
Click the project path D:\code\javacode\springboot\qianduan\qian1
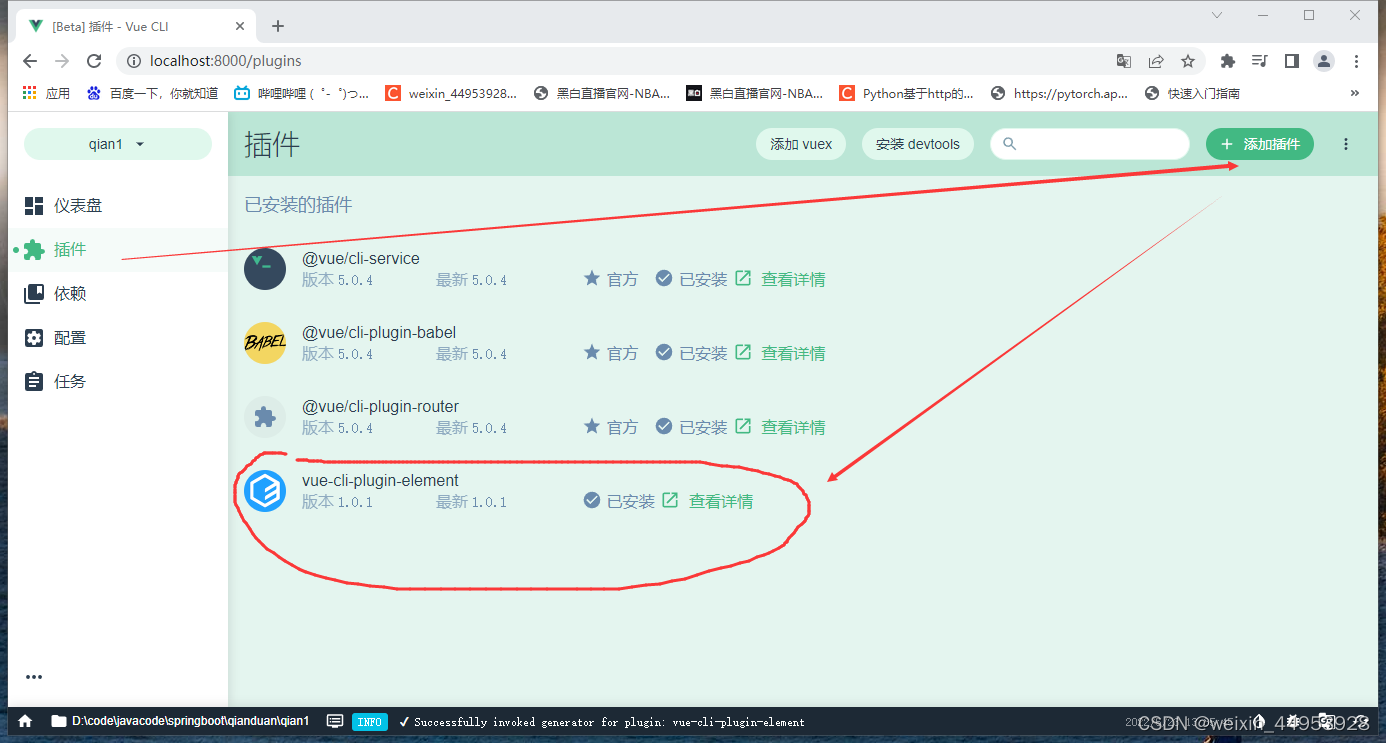click(190, 721)
